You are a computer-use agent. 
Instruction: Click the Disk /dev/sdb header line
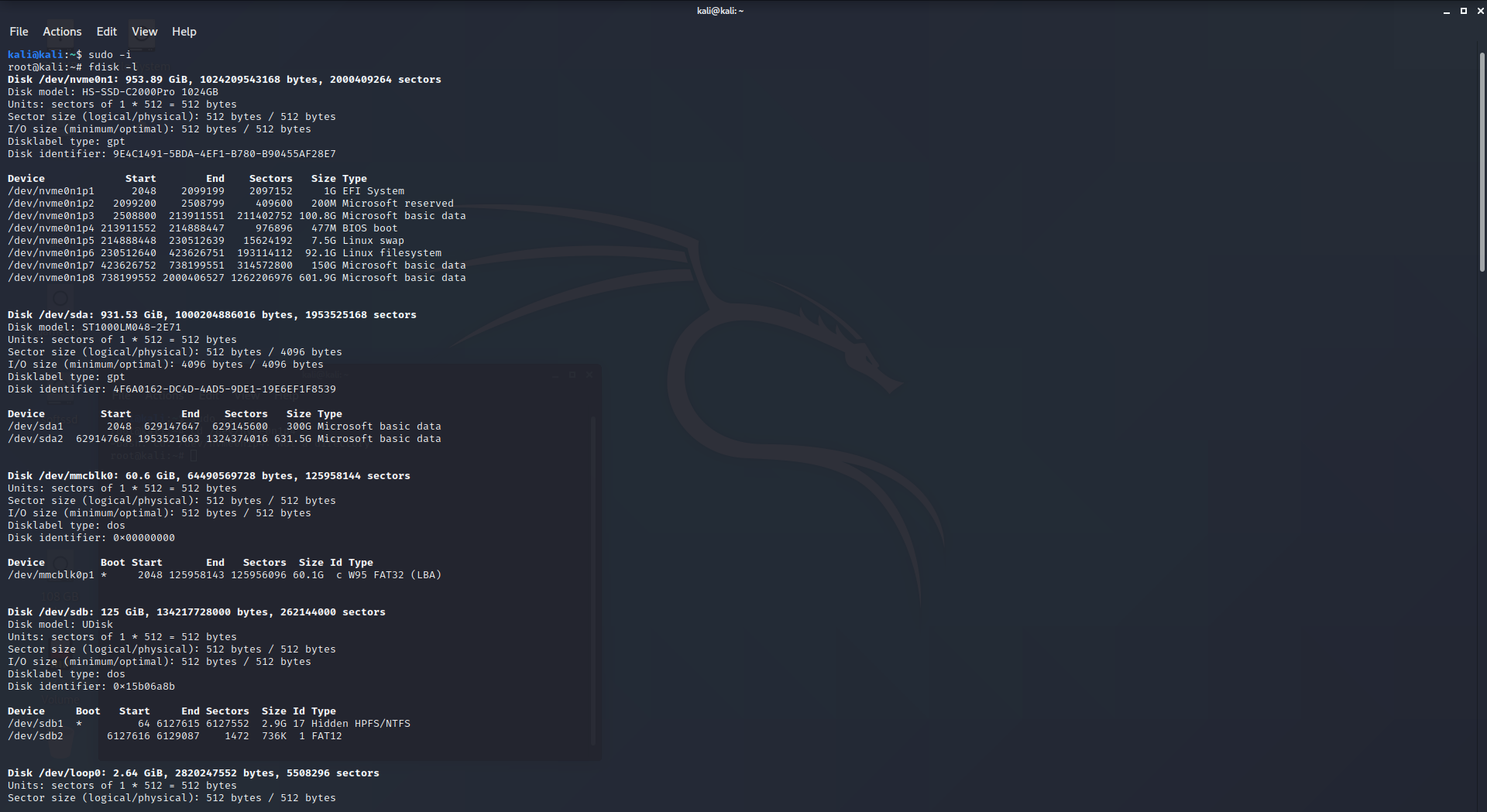pos(197,612)
